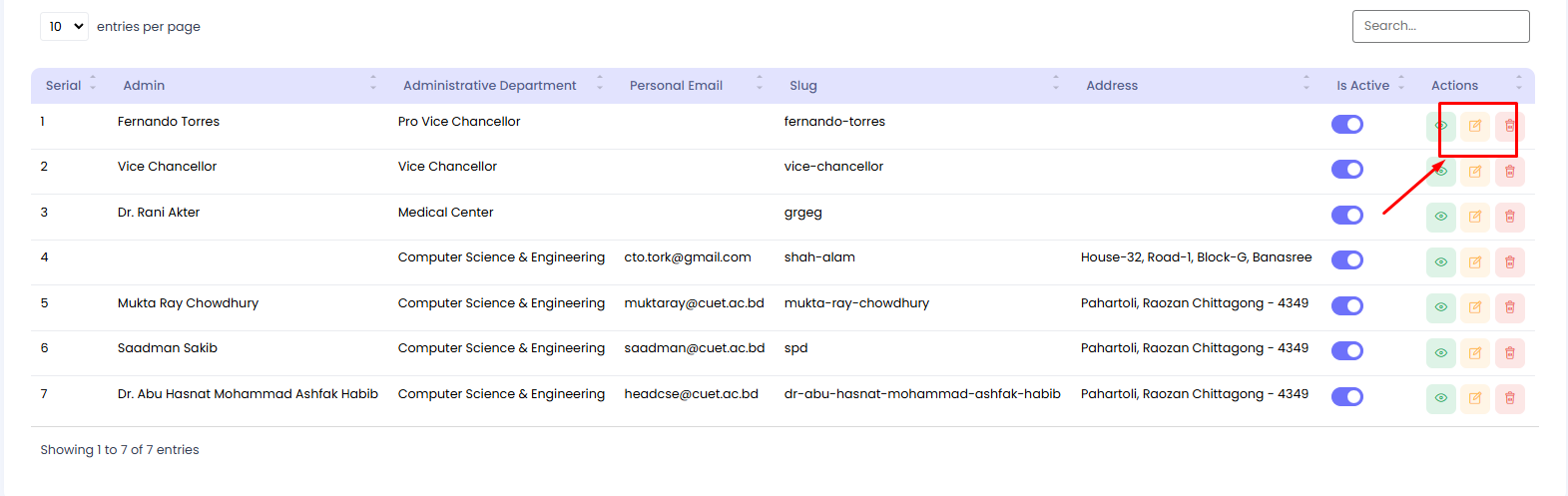Screen dimensions: 1568x496
Task: Sort by Administrative Department column
Action: [489, 86]
